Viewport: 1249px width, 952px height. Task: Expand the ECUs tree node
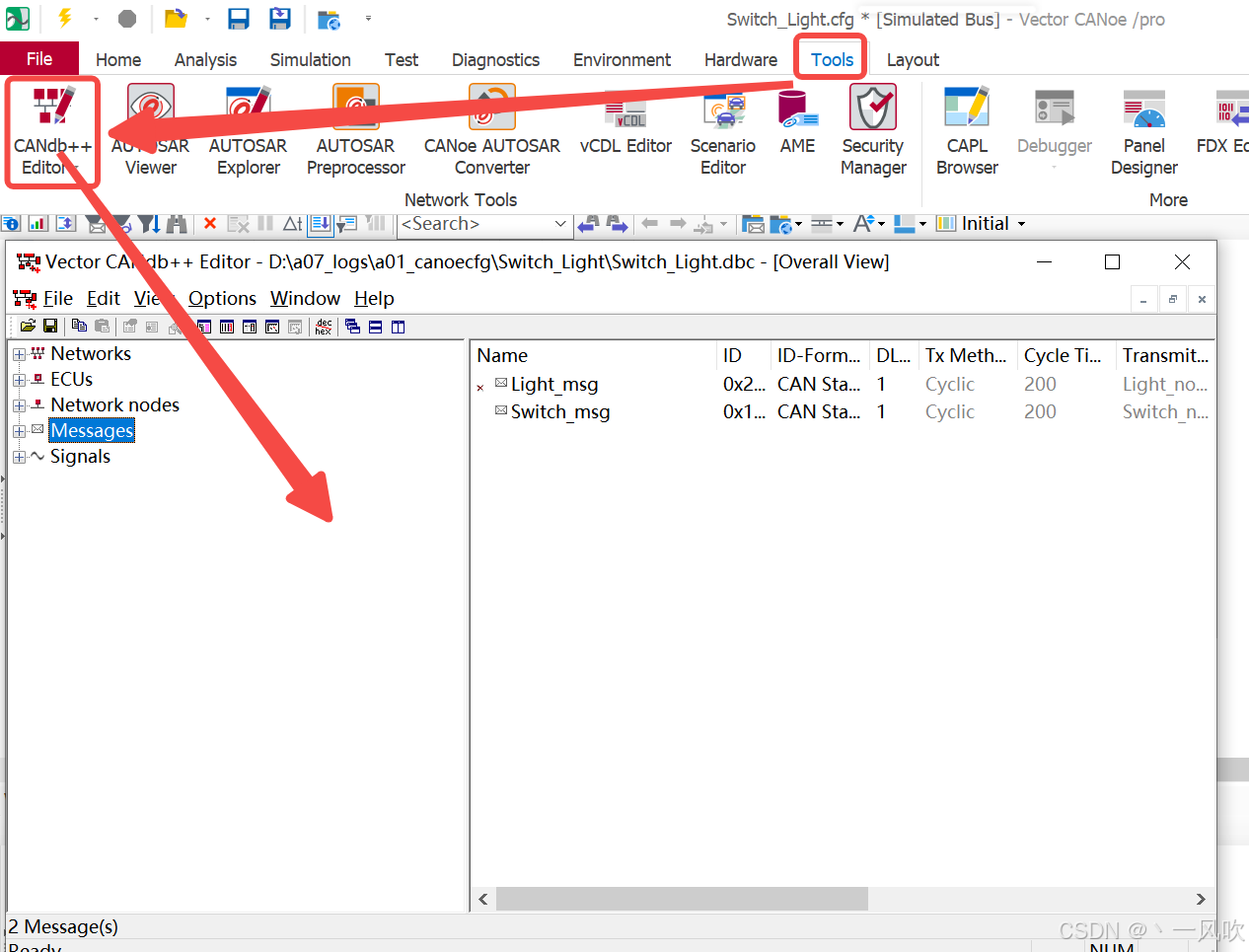[19, 380]
